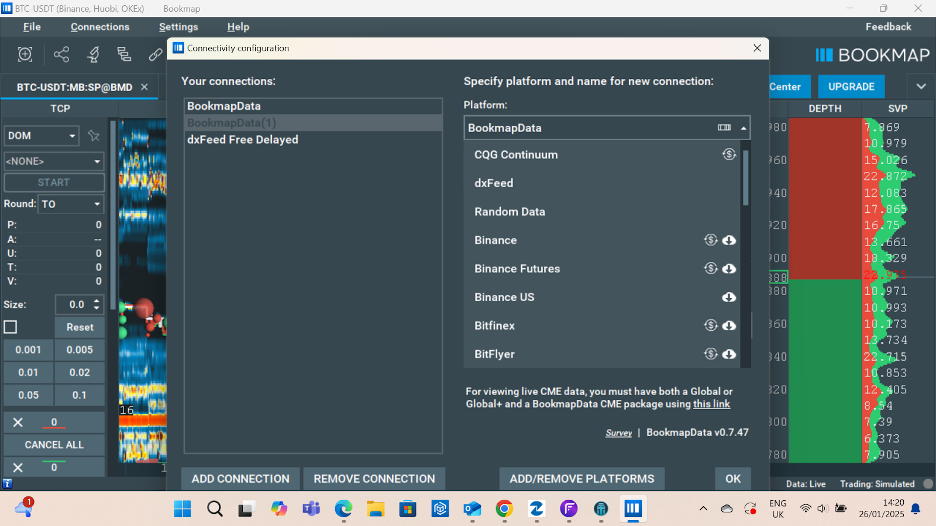
Task: Click download icon for Binance Futures
Action: tap(729, 269)
